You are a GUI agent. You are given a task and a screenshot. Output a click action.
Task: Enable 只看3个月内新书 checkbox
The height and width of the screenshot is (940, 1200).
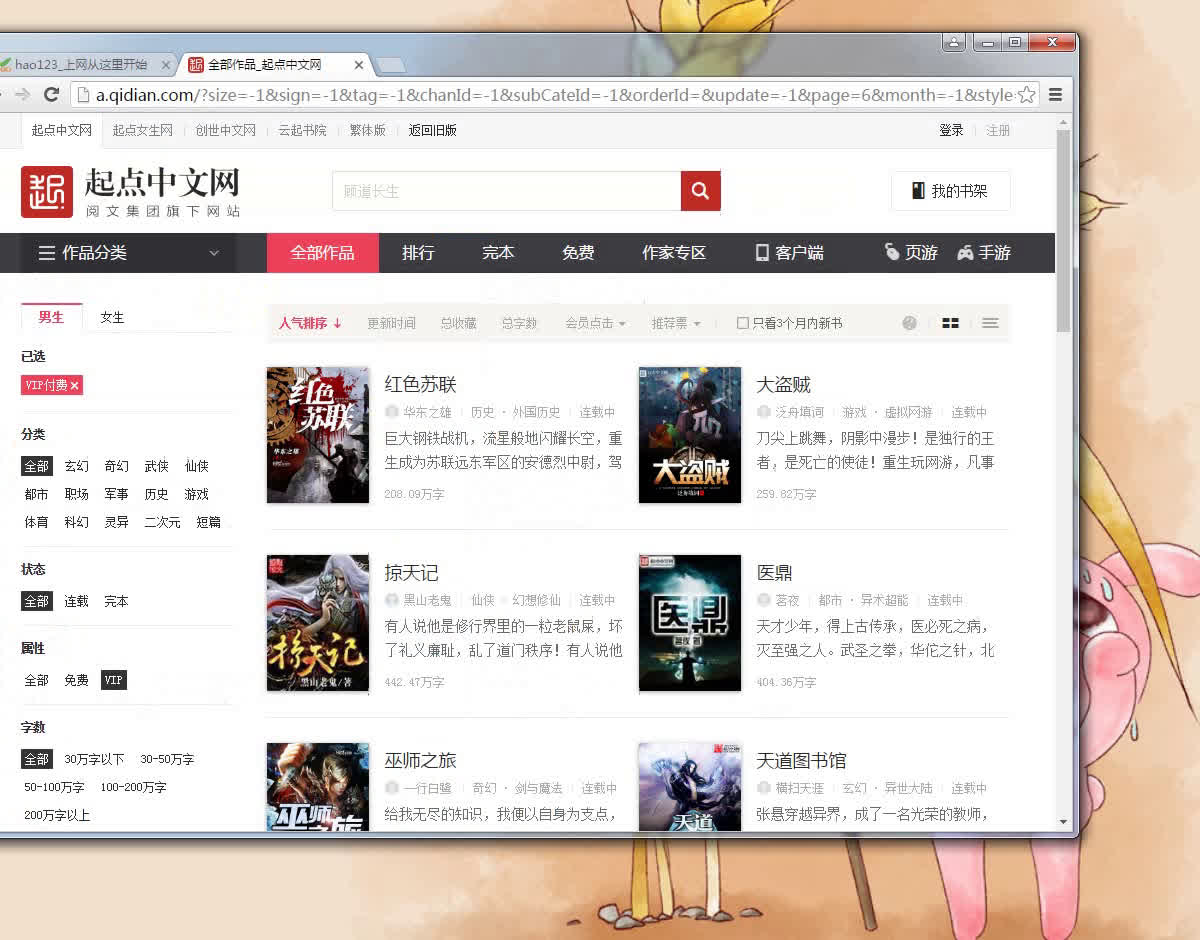pos(744,323)
